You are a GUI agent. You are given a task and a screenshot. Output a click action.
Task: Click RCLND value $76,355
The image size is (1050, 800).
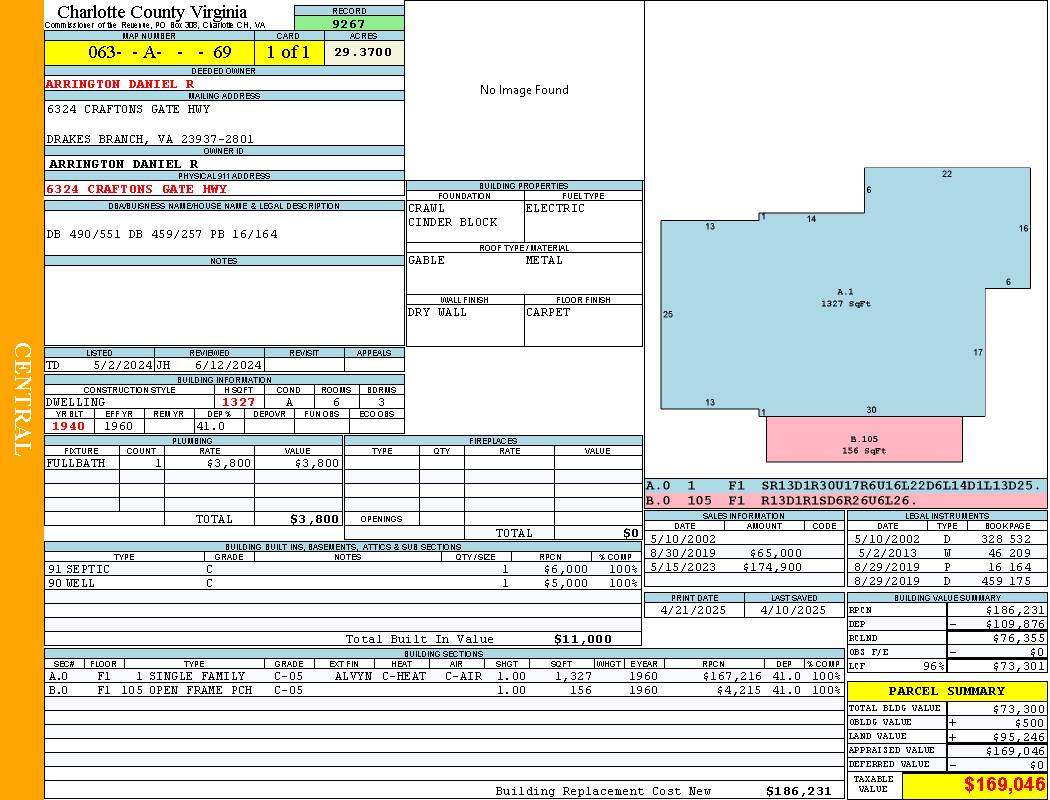point(1019,638)
